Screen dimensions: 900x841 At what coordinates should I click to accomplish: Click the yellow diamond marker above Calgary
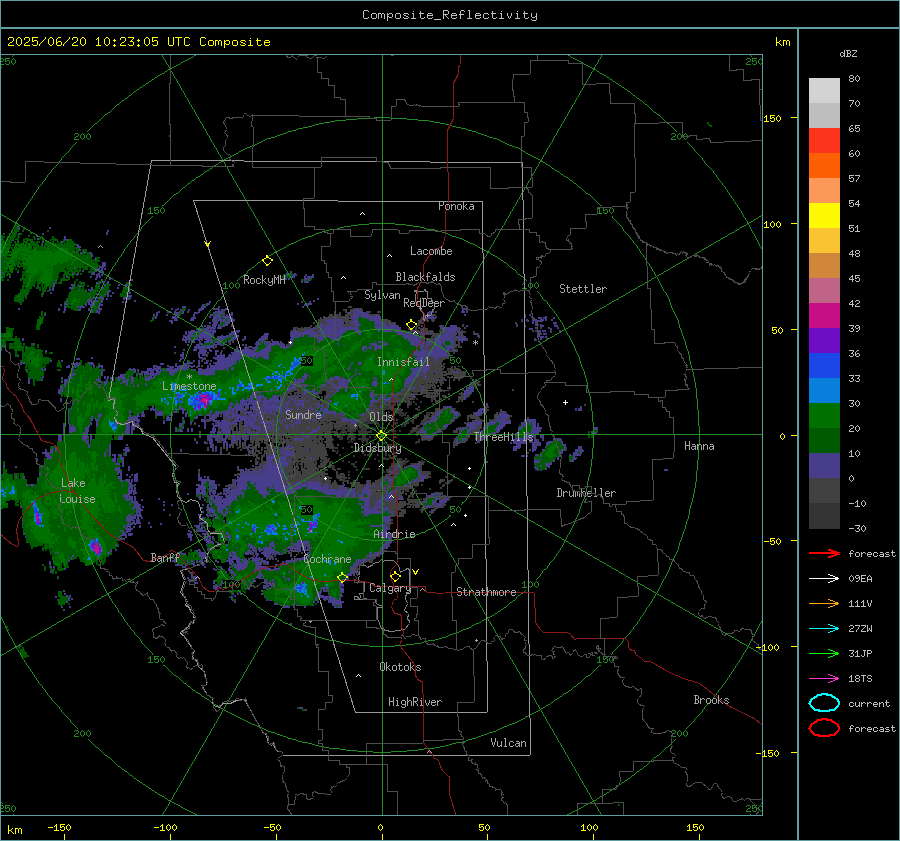[x=395, y=576]
